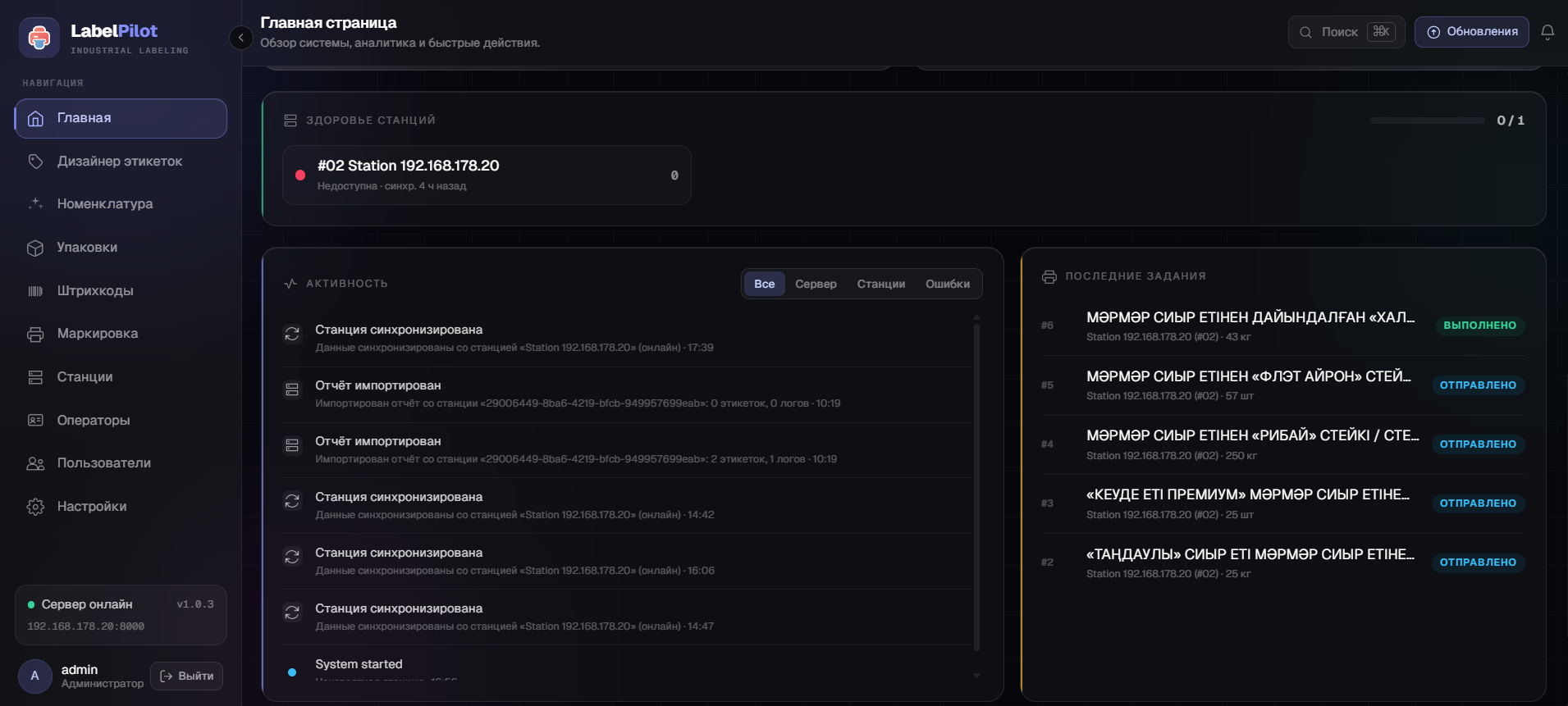Select the Все activity filter tab
Image resolution: width=1568 pixels, height=706 pixels.
pos(765,284)
